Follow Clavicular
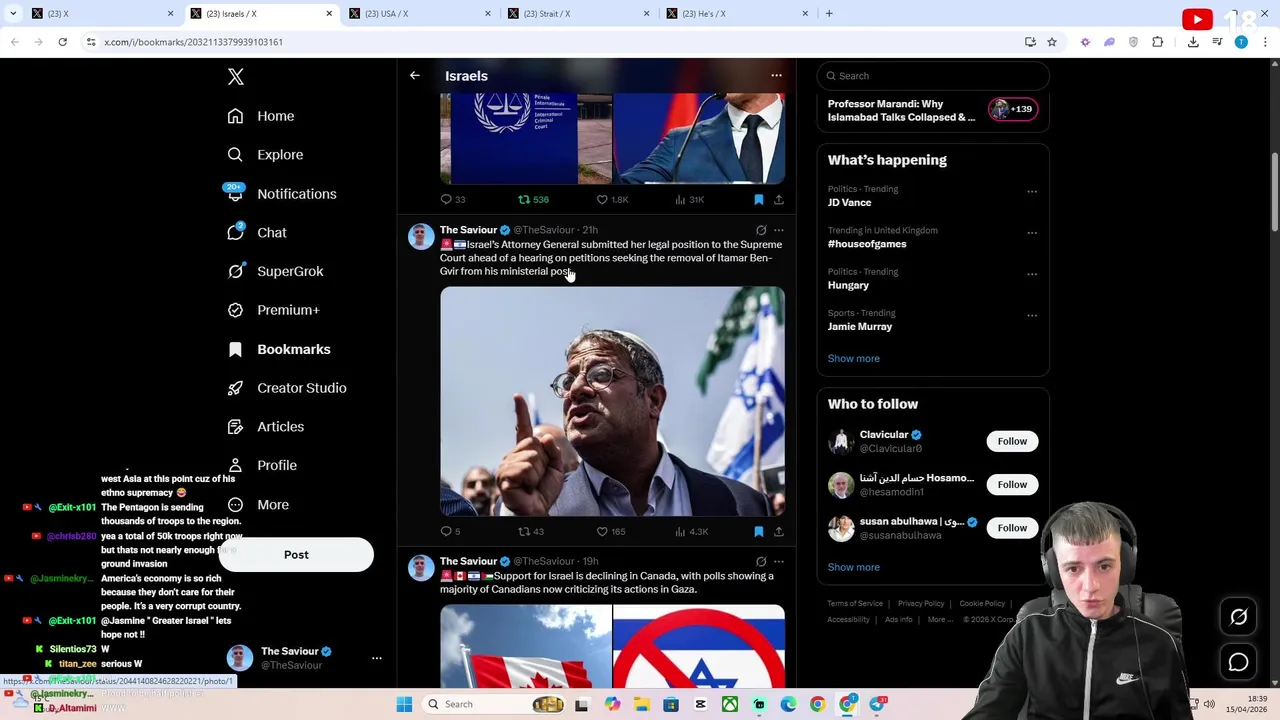Viewport: 1280px width, 720px height. (1012, 441)
